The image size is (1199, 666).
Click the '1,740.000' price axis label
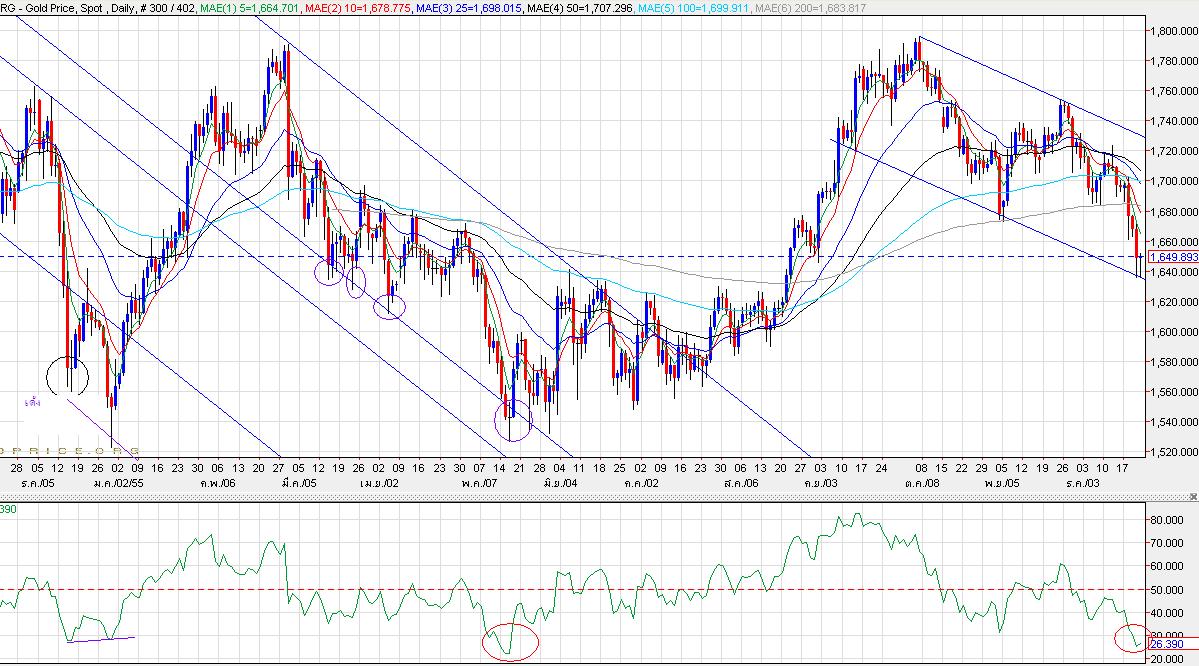point(1174,121)
